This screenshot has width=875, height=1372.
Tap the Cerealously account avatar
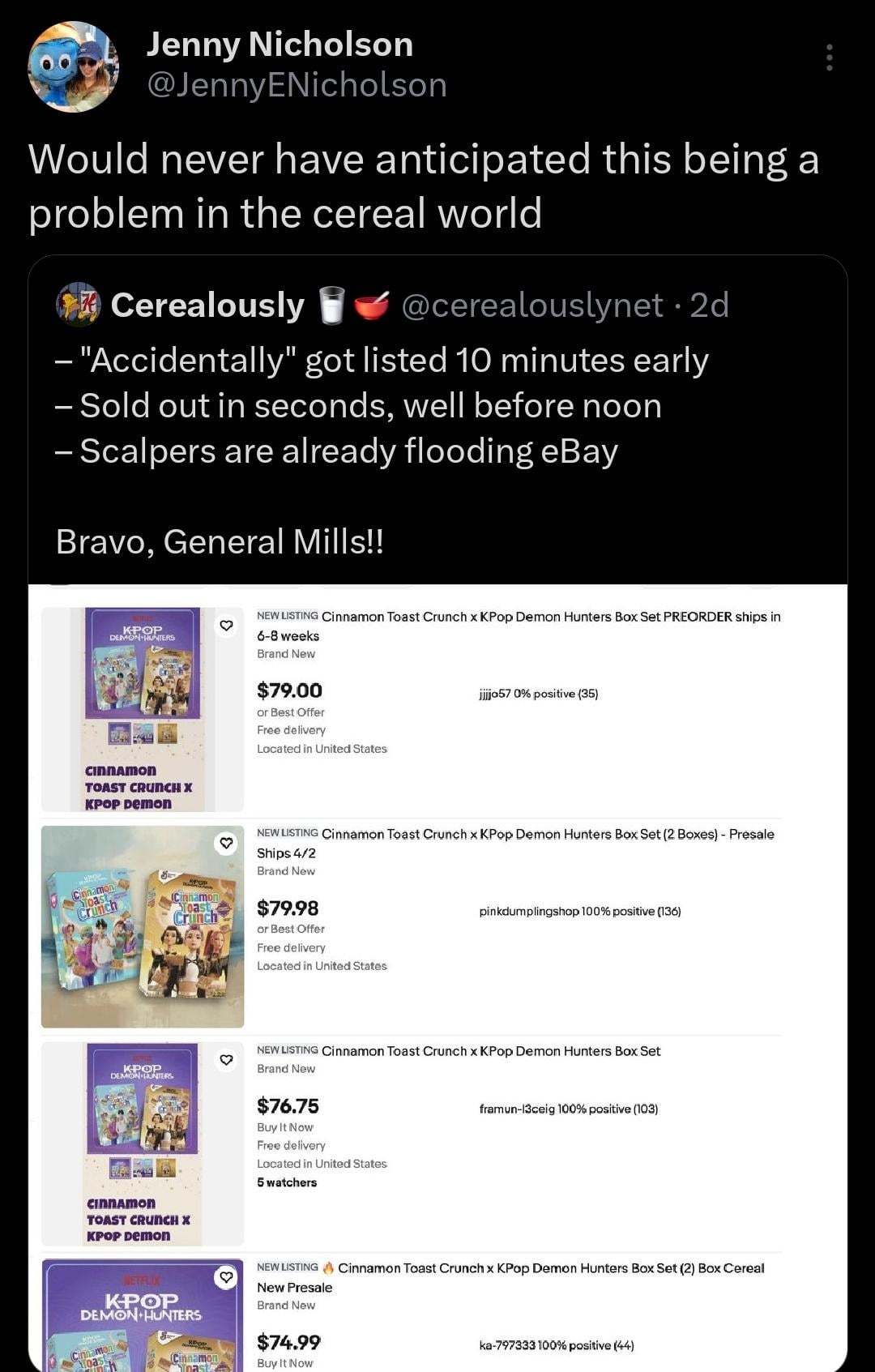pyautogui.click(x=78, y=305)
